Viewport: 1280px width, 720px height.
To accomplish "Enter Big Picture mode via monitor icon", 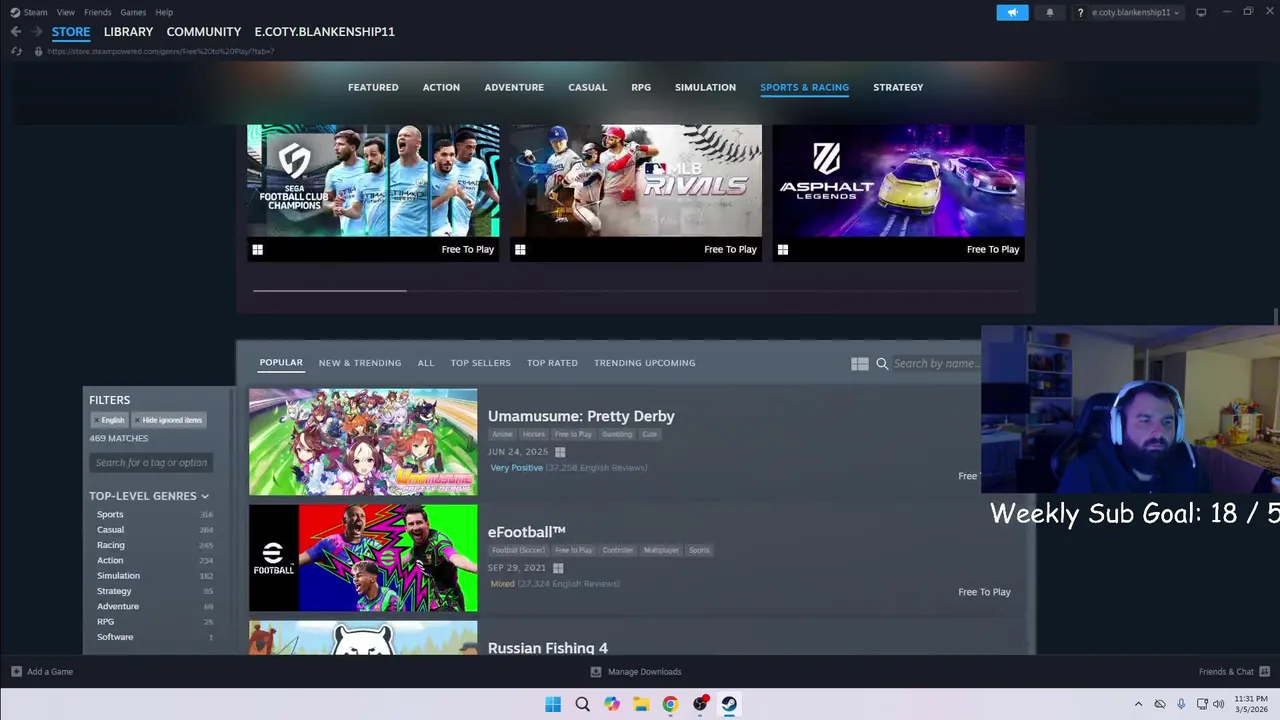I will (x=1201, y=12).
